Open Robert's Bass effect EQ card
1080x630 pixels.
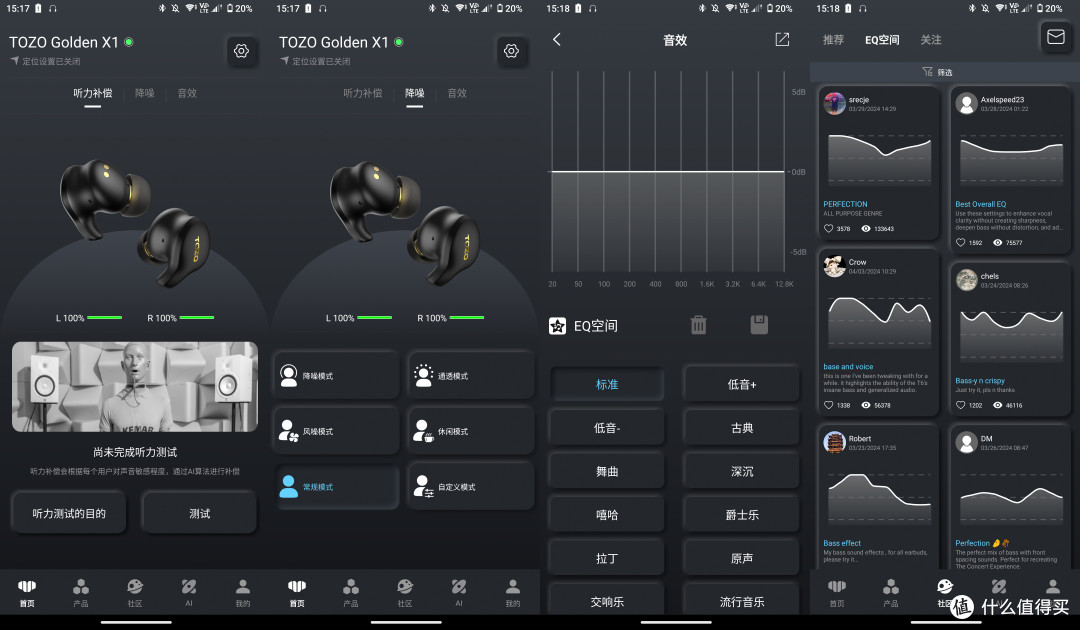point(879,497)
